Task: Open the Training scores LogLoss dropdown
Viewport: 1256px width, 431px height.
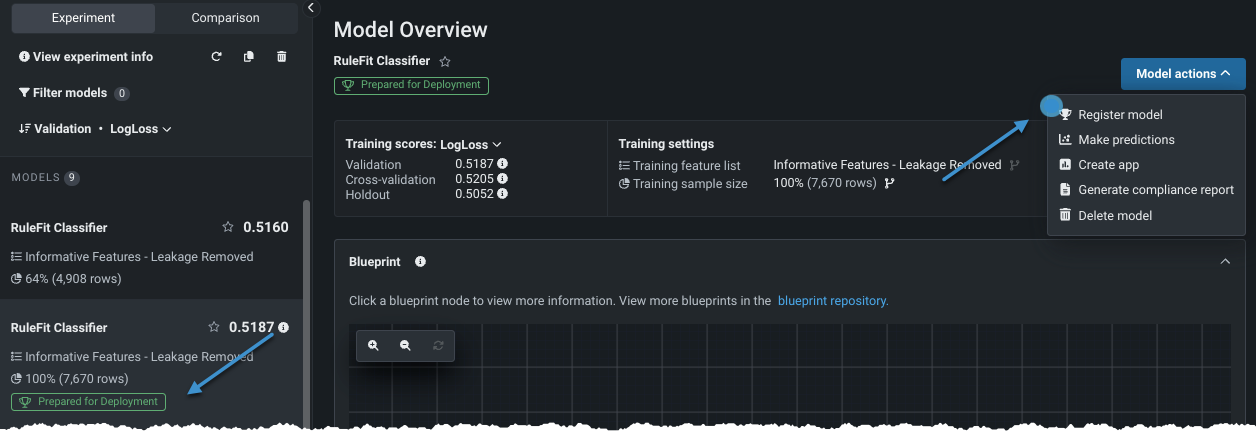Action: [x=470, y=144]
